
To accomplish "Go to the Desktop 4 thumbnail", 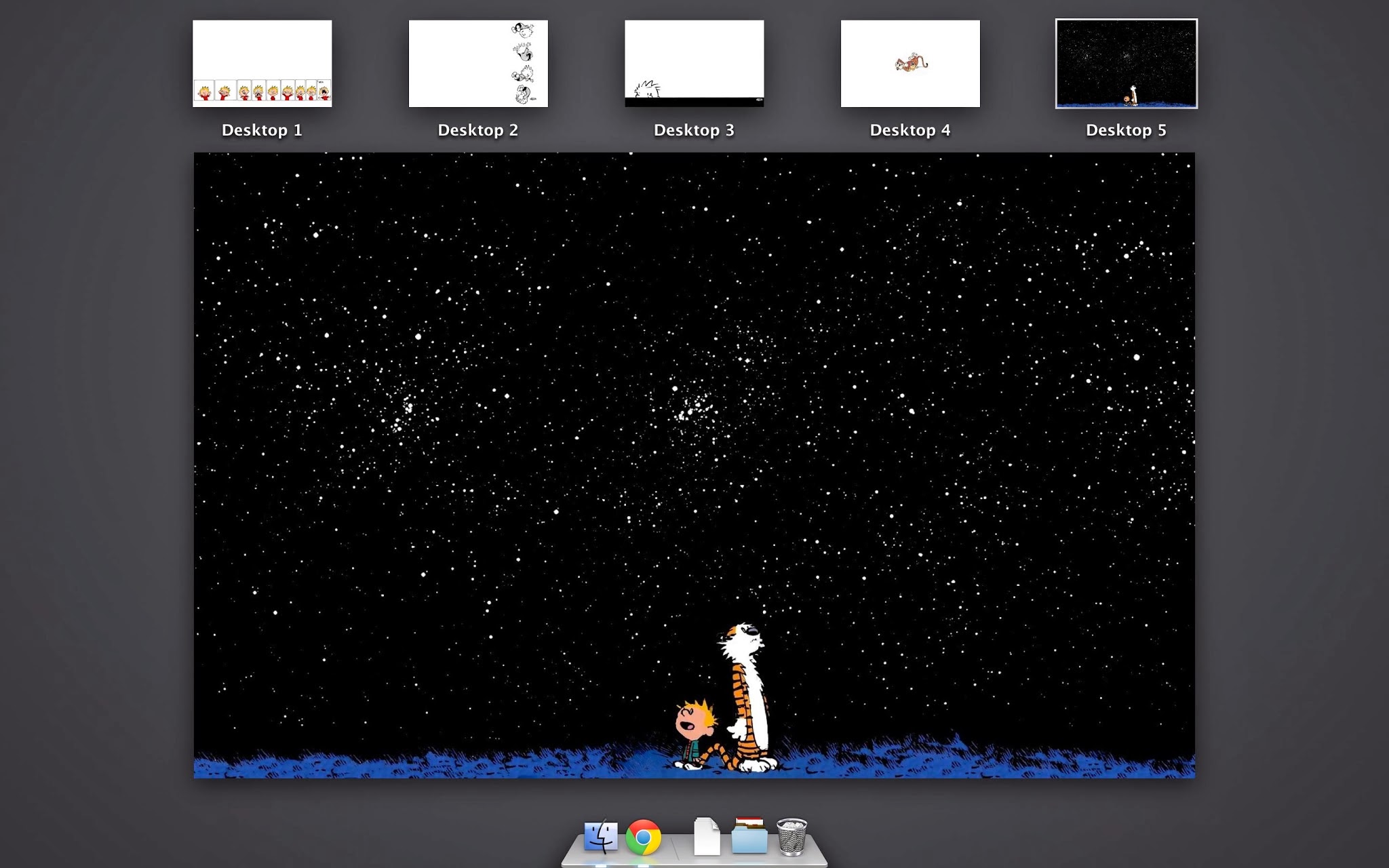I will 910,63.
